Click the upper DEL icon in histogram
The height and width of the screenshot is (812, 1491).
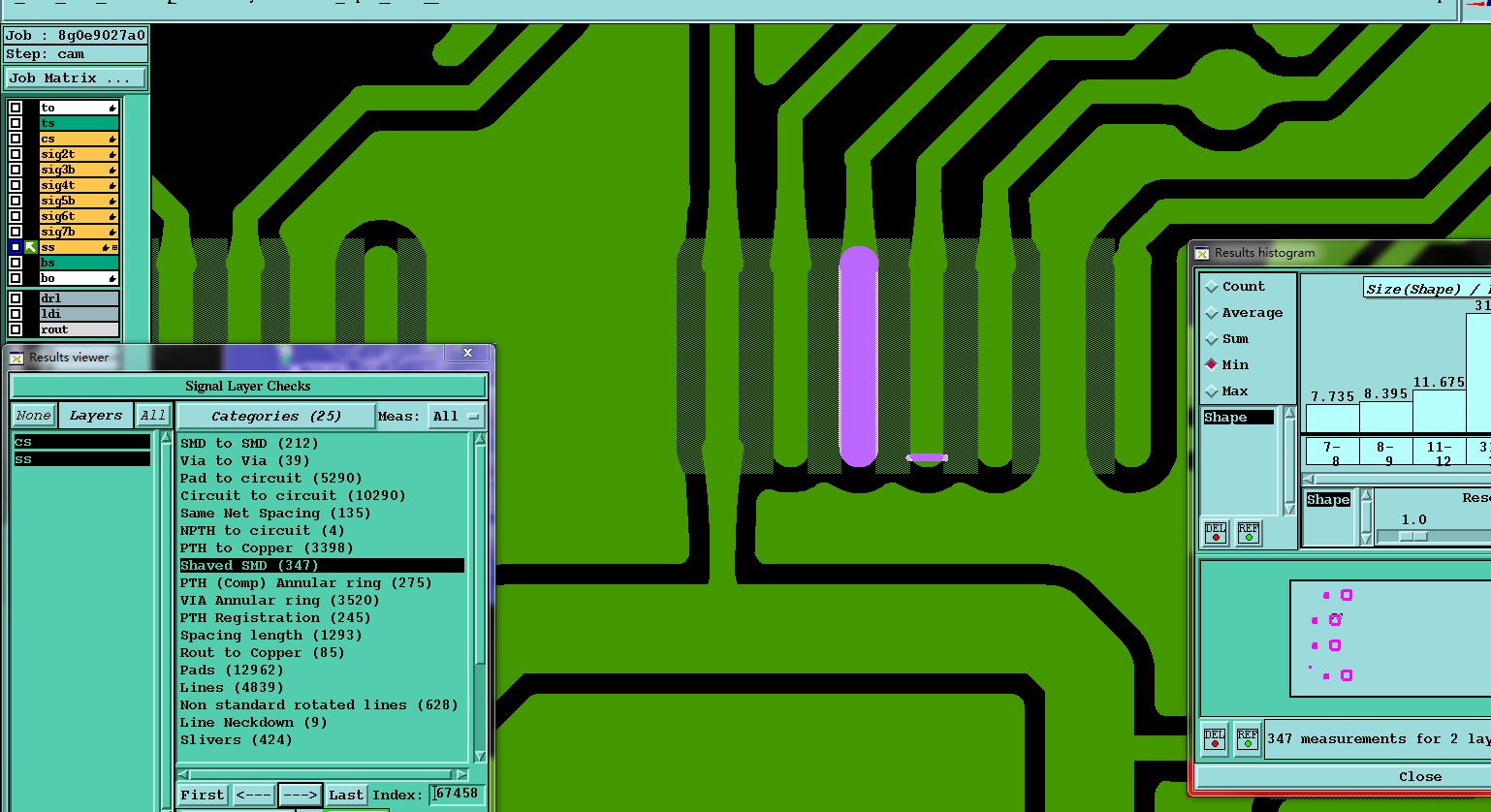click(1215, 533)
